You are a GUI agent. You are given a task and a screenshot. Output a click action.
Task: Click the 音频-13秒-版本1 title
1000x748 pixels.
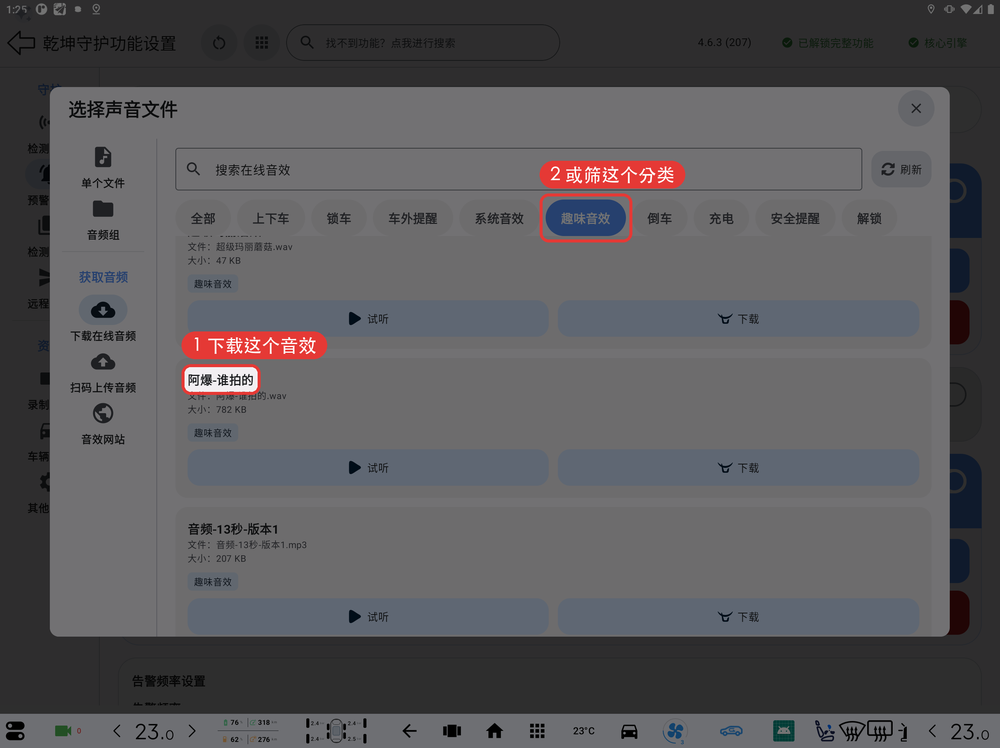pyautogui.click(x=233, y=529)
